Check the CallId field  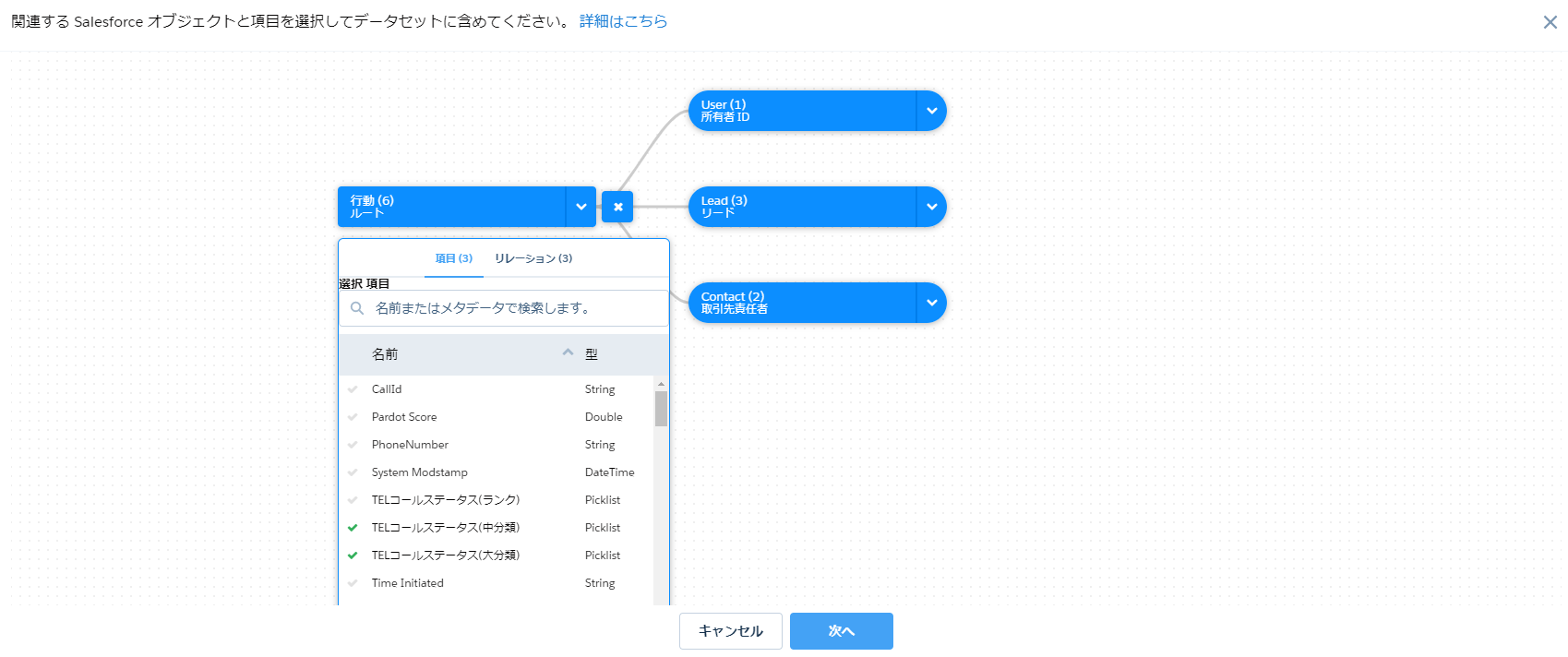click(353, 389)
